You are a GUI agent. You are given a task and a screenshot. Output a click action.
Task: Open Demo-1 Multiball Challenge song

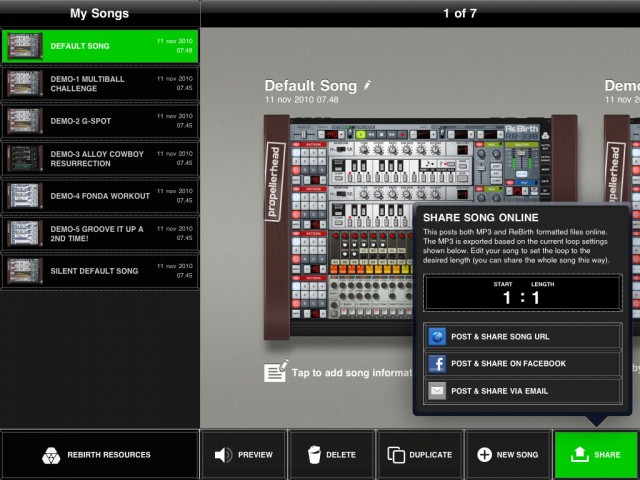[x=100, y=83]
